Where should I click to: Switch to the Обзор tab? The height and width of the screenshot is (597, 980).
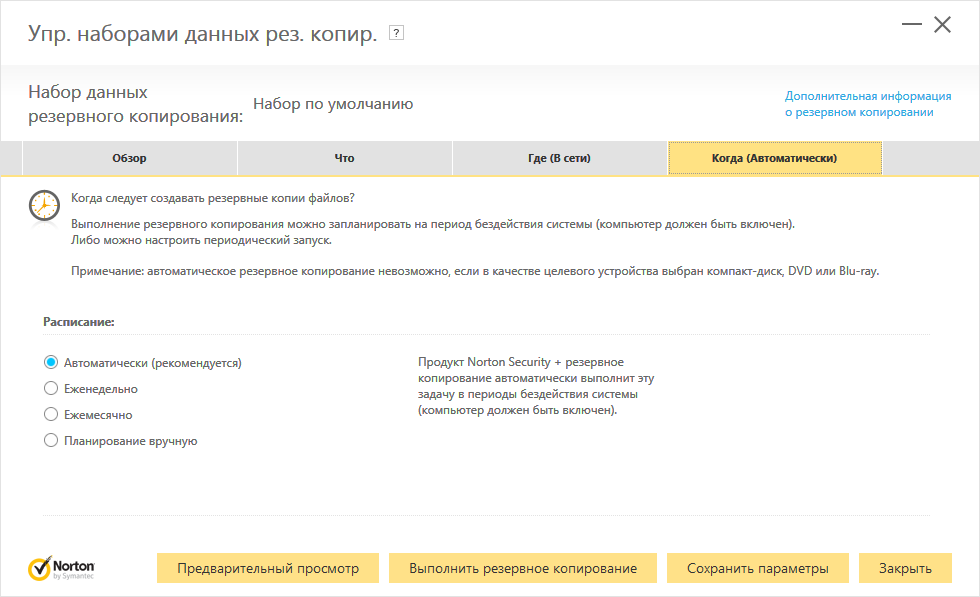tap(129, 158)
